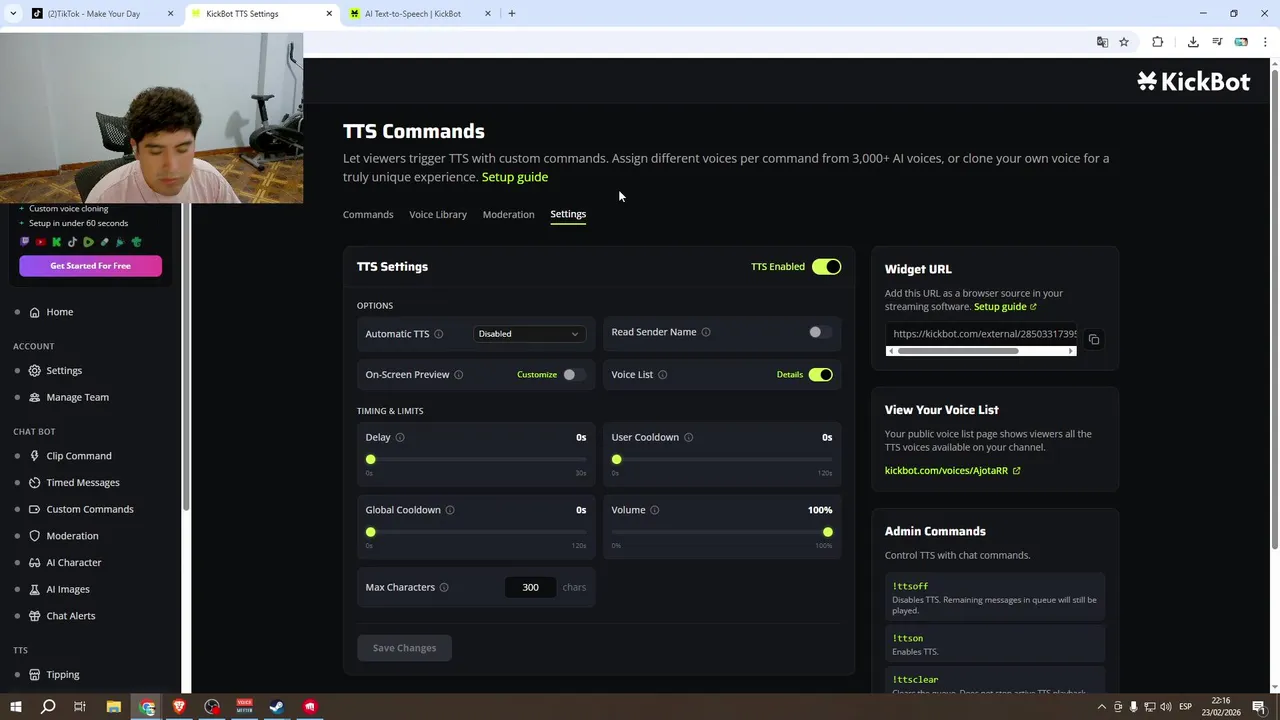Copy the widget URL with the copy icon
This screenshot has height=720, width=1280.
click(x=1094, y=340)
